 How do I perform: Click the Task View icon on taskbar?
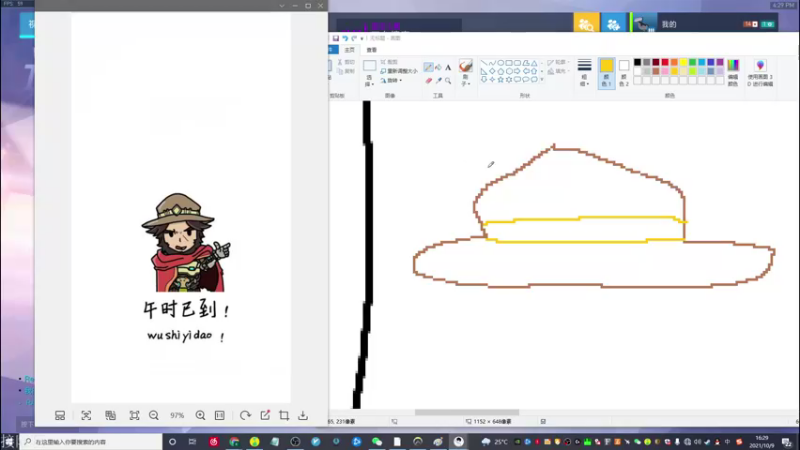192,442
